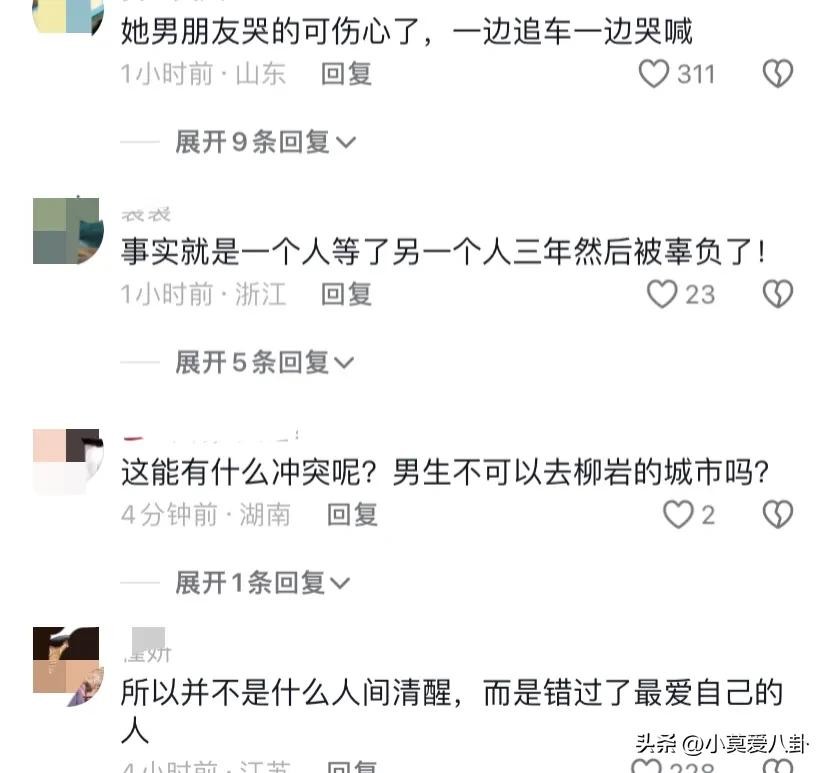Open the green avatar of the Zhejiang commenter
Image resolution: width=828 pixels, height=773 pixels.
68,231
